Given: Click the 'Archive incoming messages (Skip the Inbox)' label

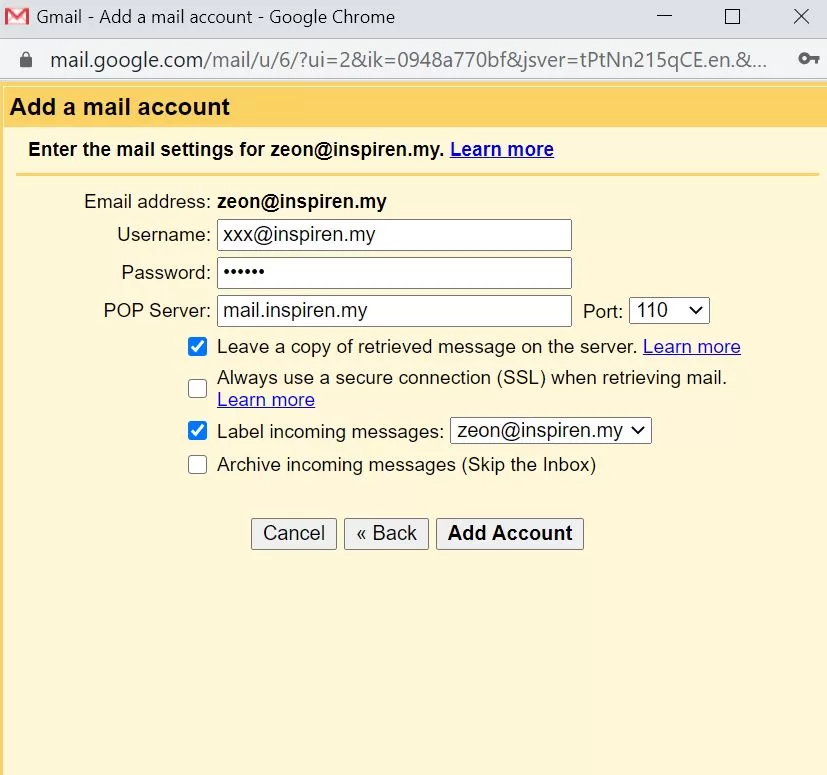Looking at the screenshot, I should click(406, 465).
